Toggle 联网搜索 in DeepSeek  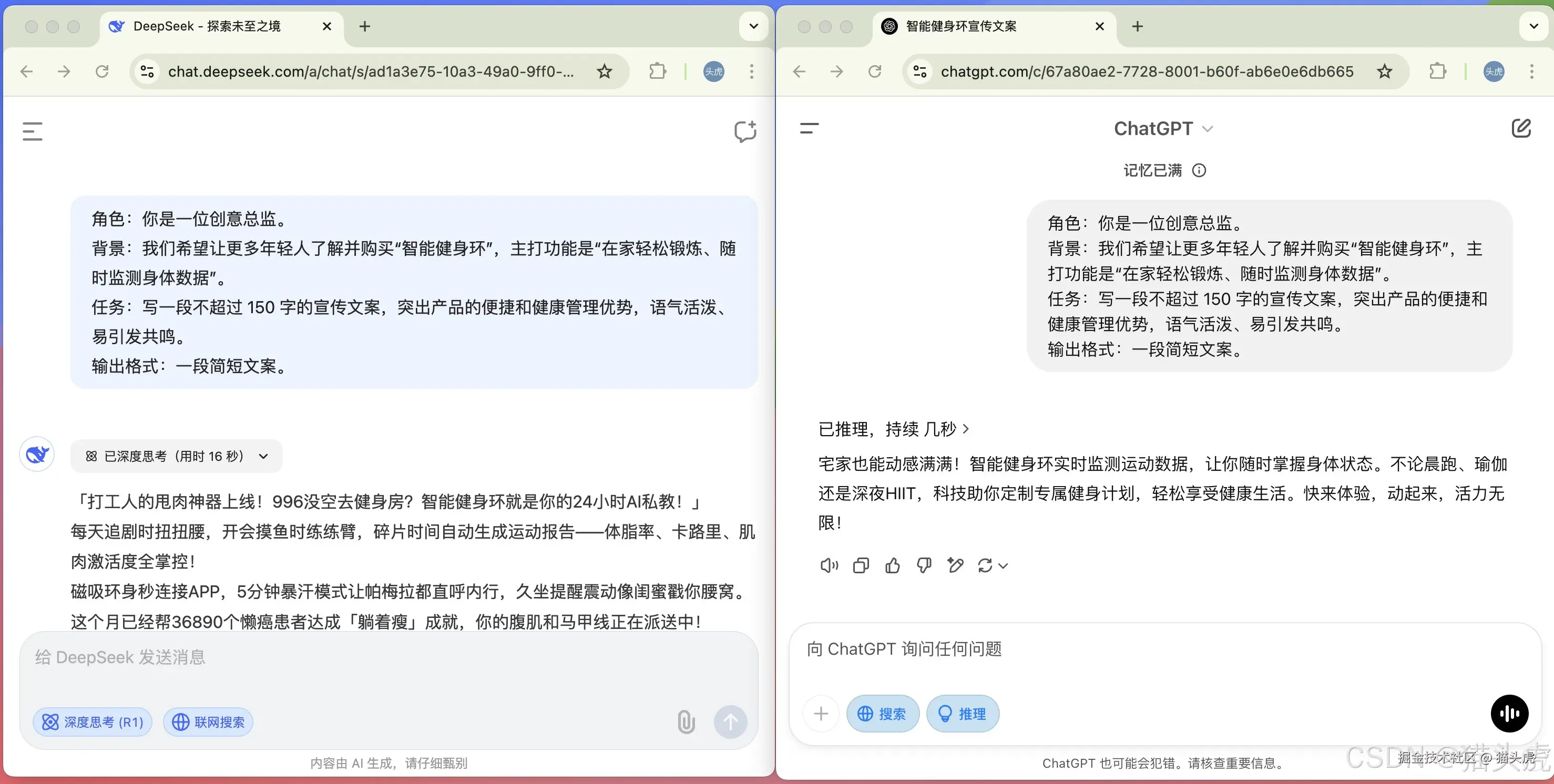tap(208, 721)
